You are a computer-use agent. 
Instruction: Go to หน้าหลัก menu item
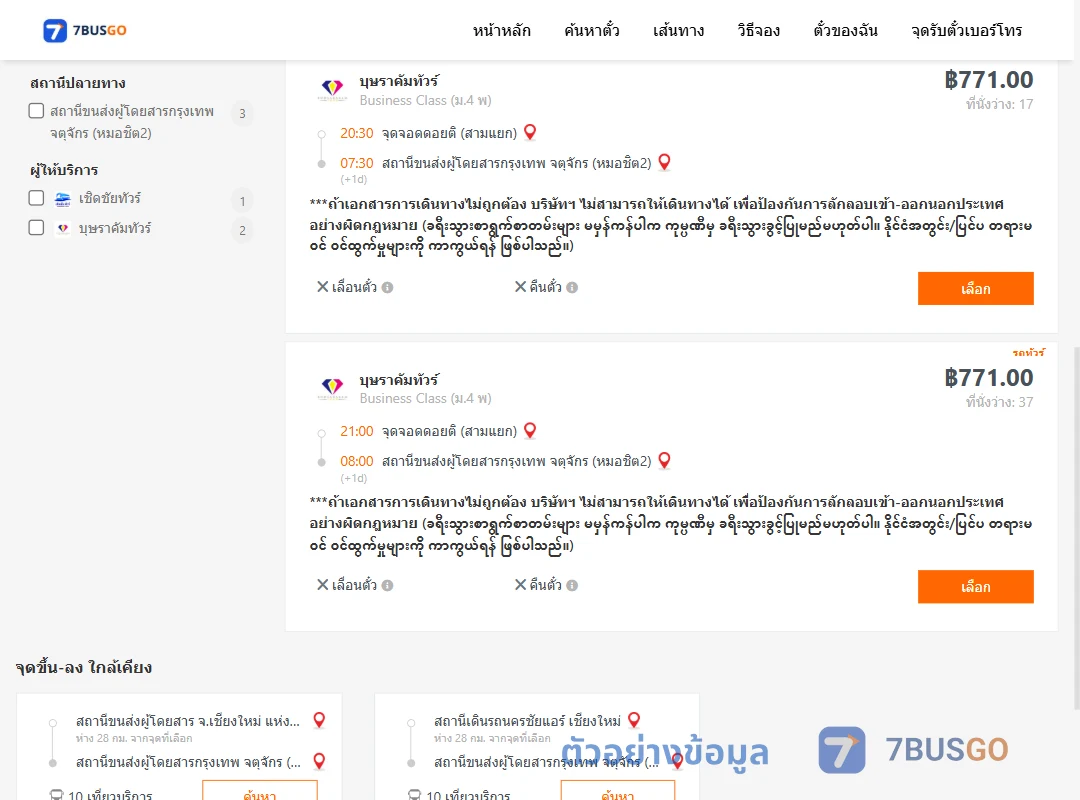point(501,30)
